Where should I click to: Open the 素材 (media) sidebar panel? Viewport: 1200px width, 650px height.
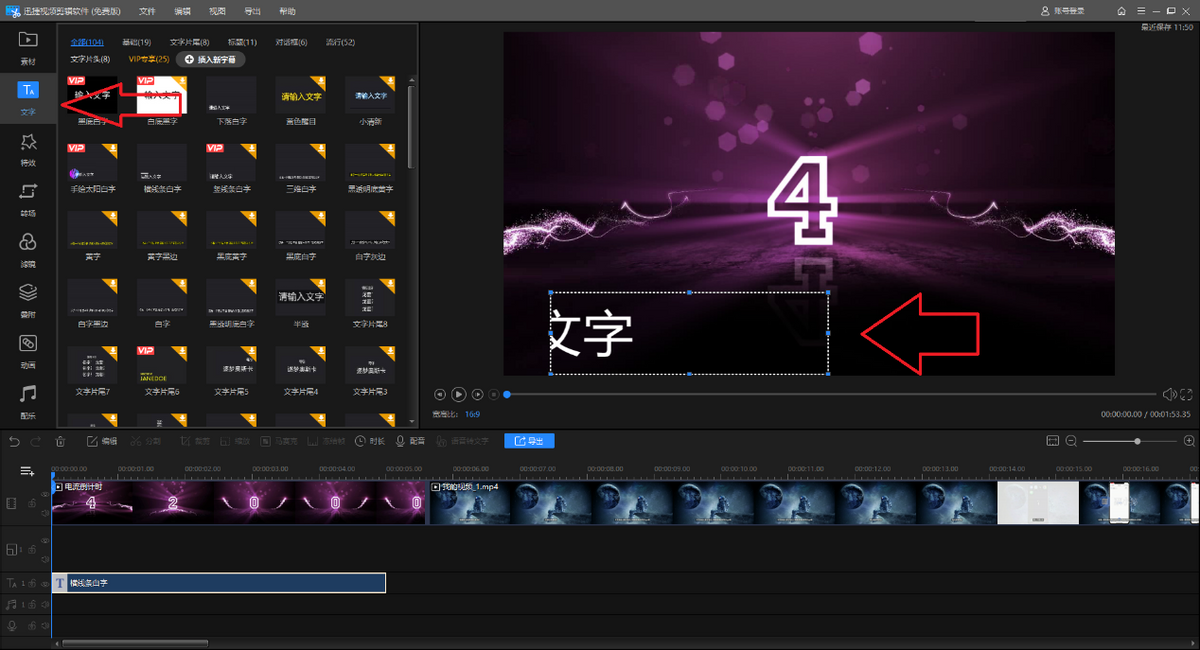28,46
